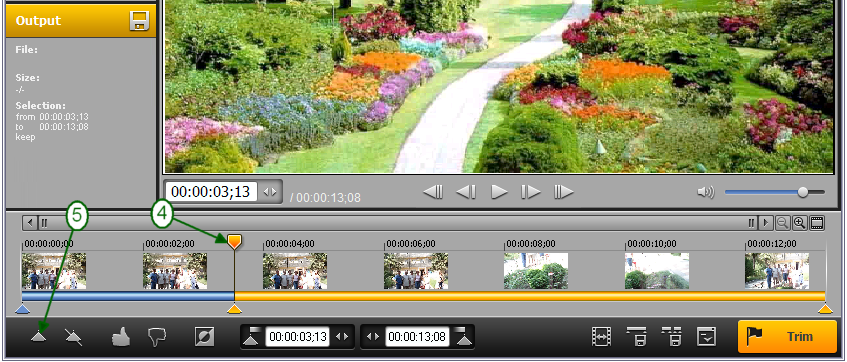Click the total duration text / 00:00:13;08
847x362 pixels.
pos(325,197)
